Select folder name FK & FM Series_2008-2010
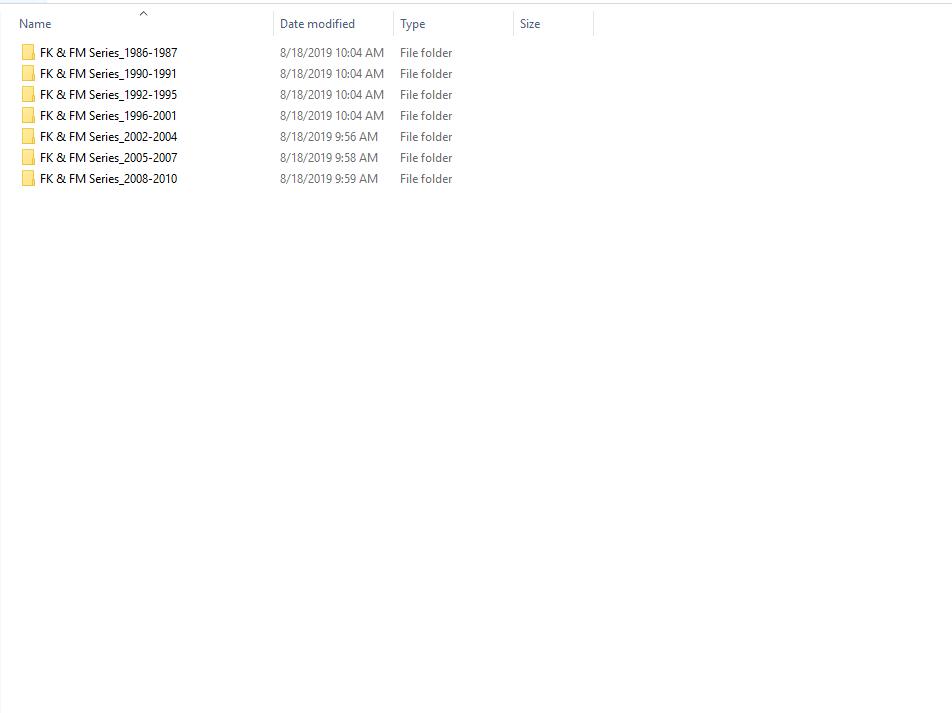Image resolution: width=952 pixels, height=713 pixels. 109,179
